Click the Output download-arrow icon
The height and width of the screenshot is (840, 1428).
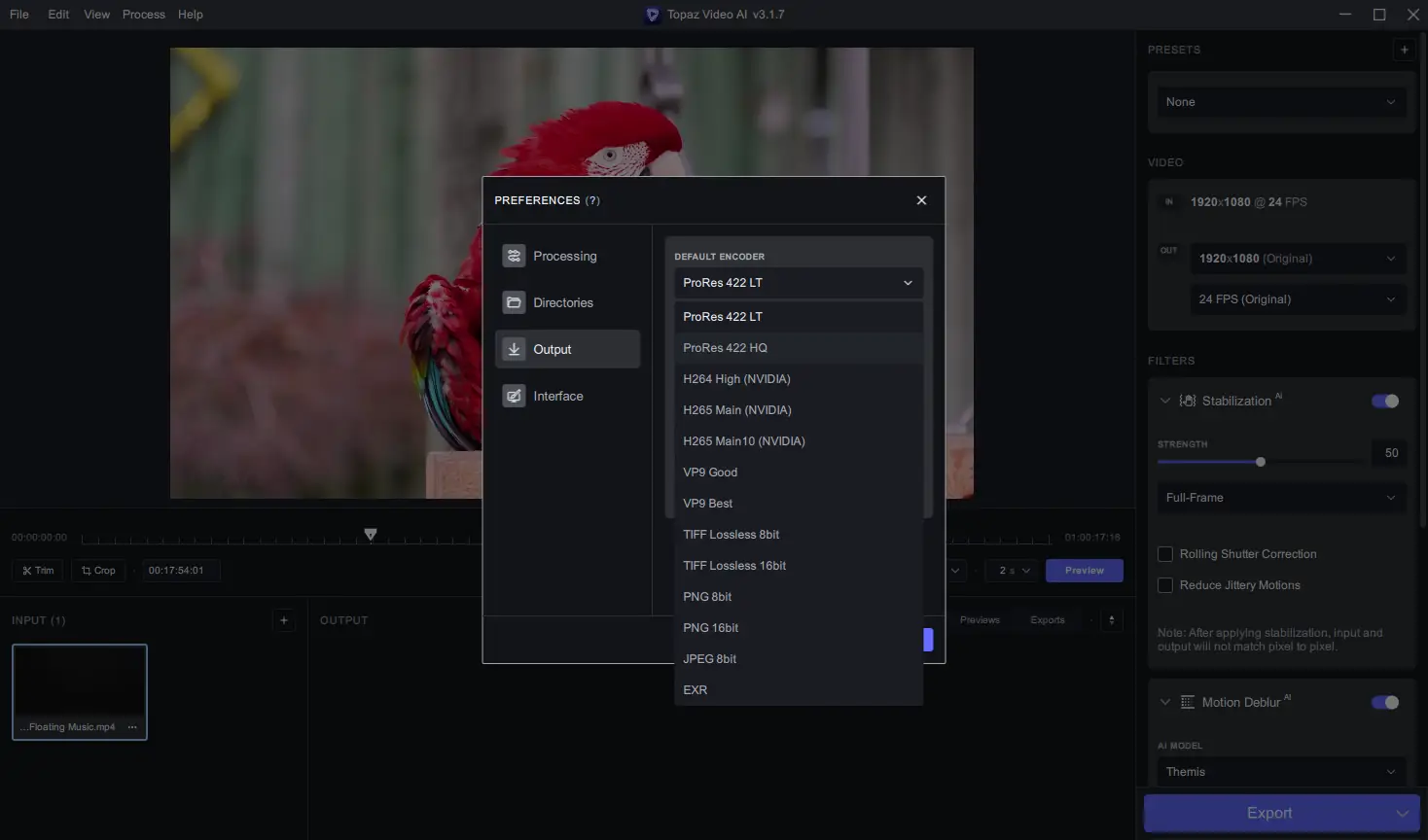tap(514, 349)
